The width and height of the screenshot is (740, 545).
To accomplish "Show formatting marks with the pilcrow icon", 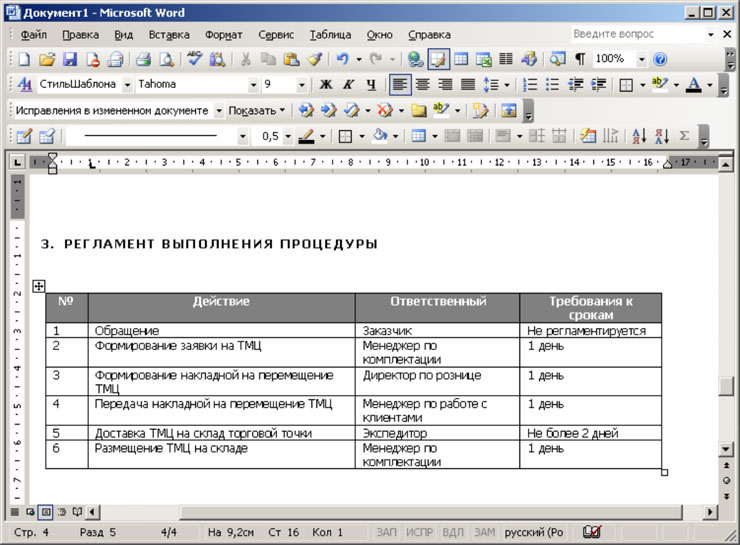I will pos(579,60).
